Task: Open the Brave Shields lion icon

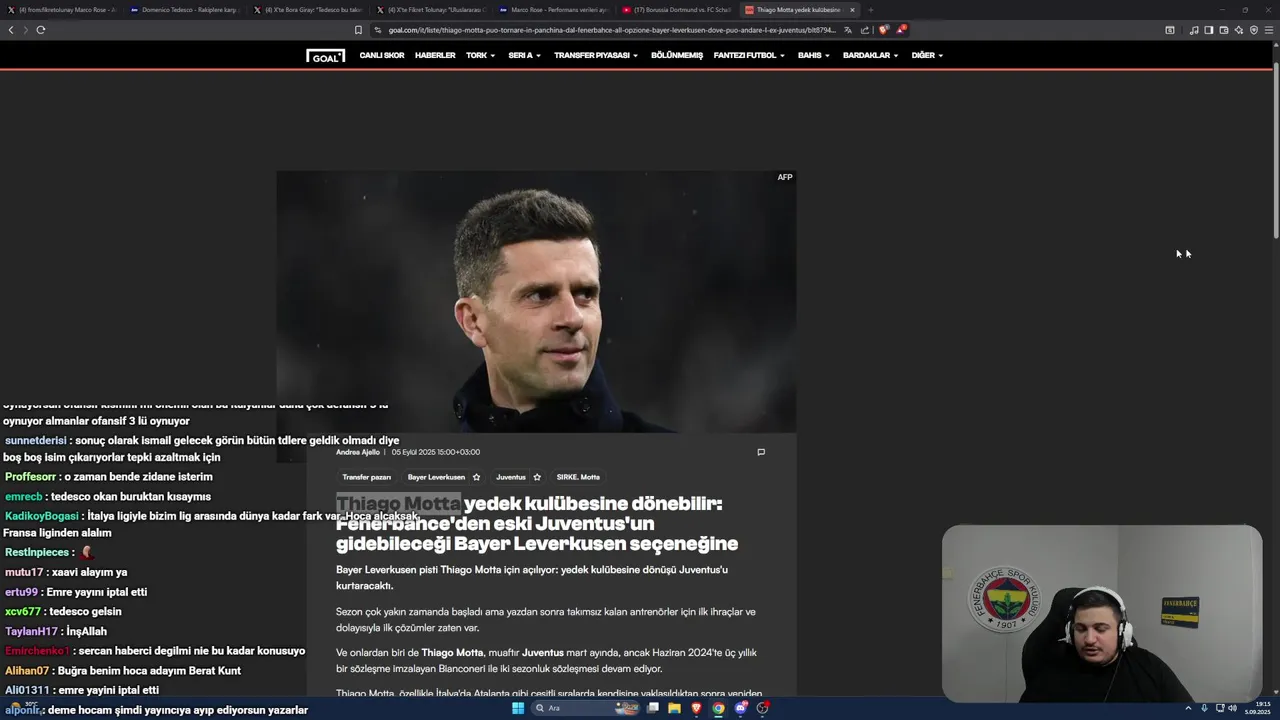Action: pyautogui.click(x=883, y=30)
